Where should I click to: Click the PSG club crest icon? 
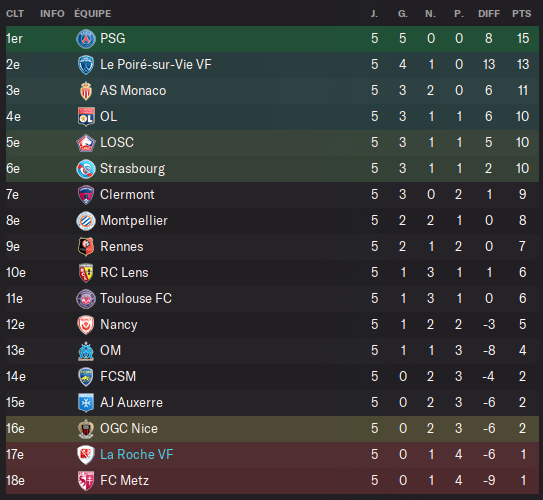(86, 39)
